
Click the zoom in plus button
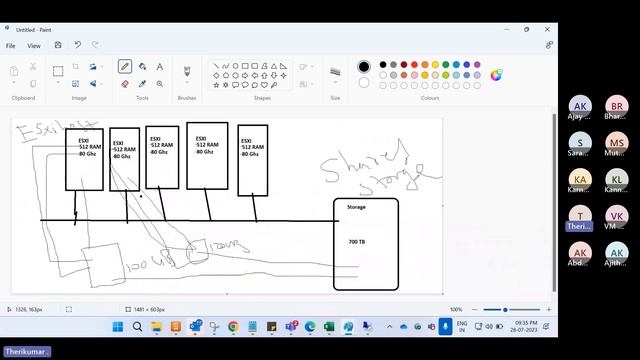[549, 309]
